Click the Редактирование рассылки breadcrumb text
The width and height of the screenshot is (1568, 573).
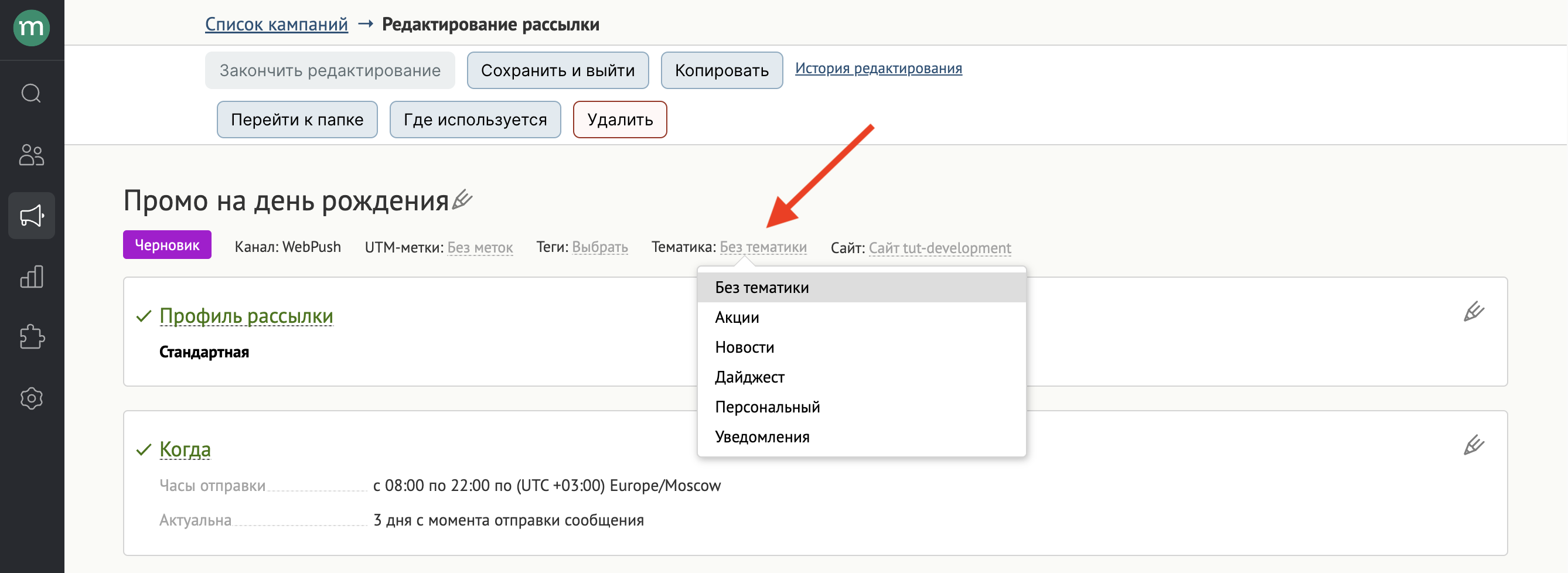click(490, 25)
